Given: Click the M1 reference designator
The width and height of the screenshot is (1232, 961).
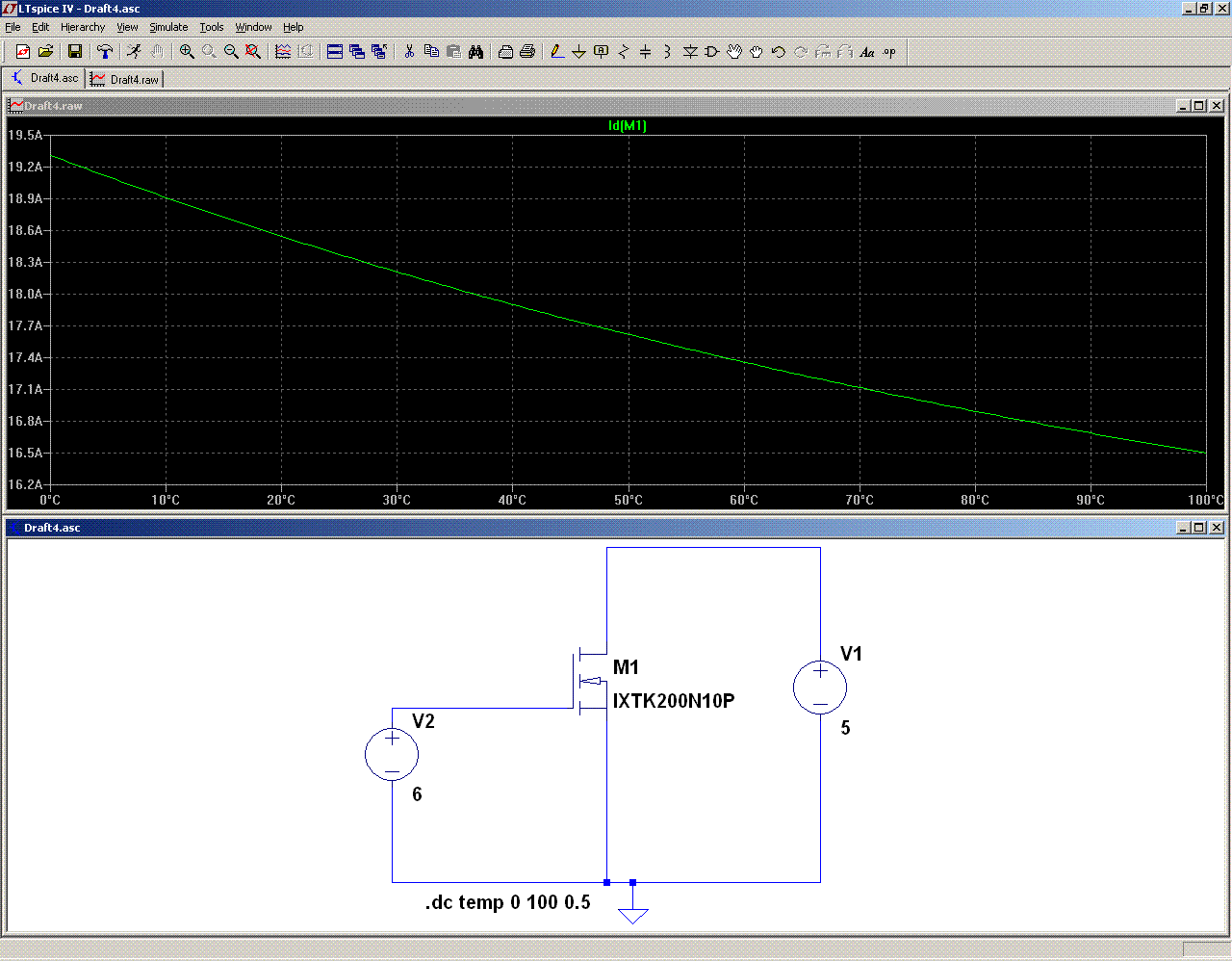Looking at the screenshot, I should click(626, 667).
